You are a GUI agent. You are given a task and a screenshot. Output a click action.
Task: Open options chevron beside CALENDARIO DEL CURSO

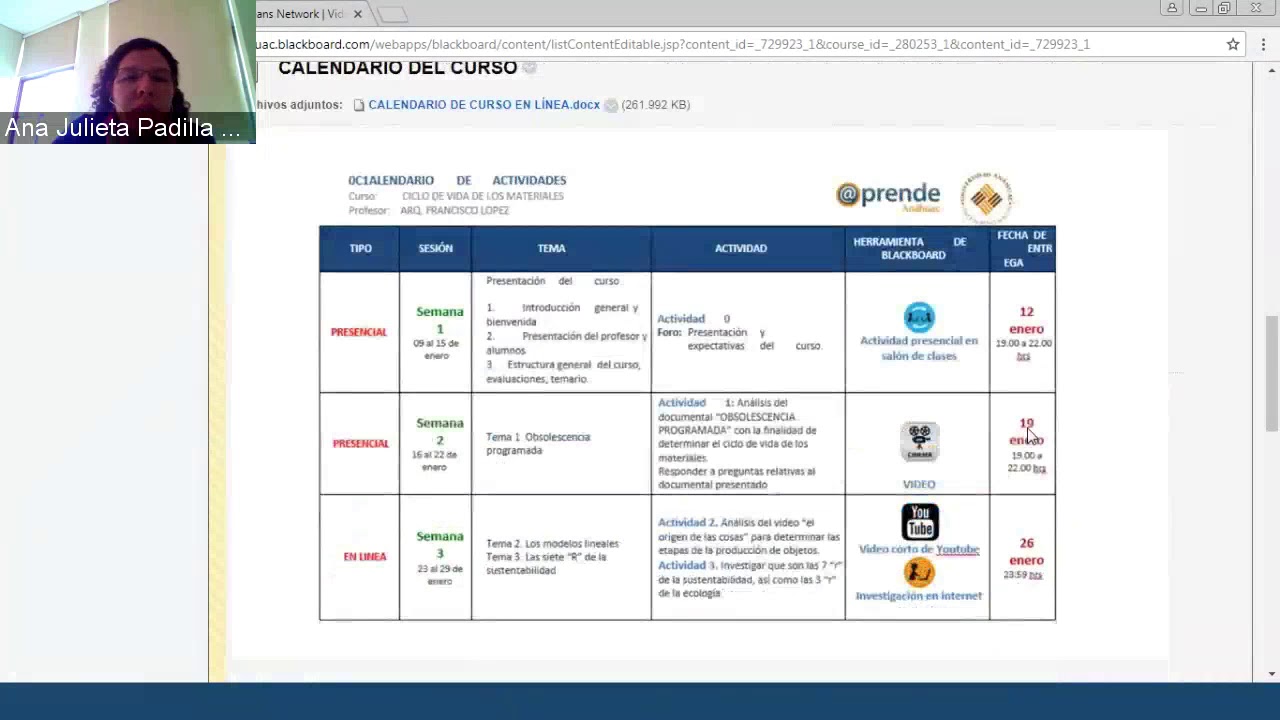tap(530, 68)
